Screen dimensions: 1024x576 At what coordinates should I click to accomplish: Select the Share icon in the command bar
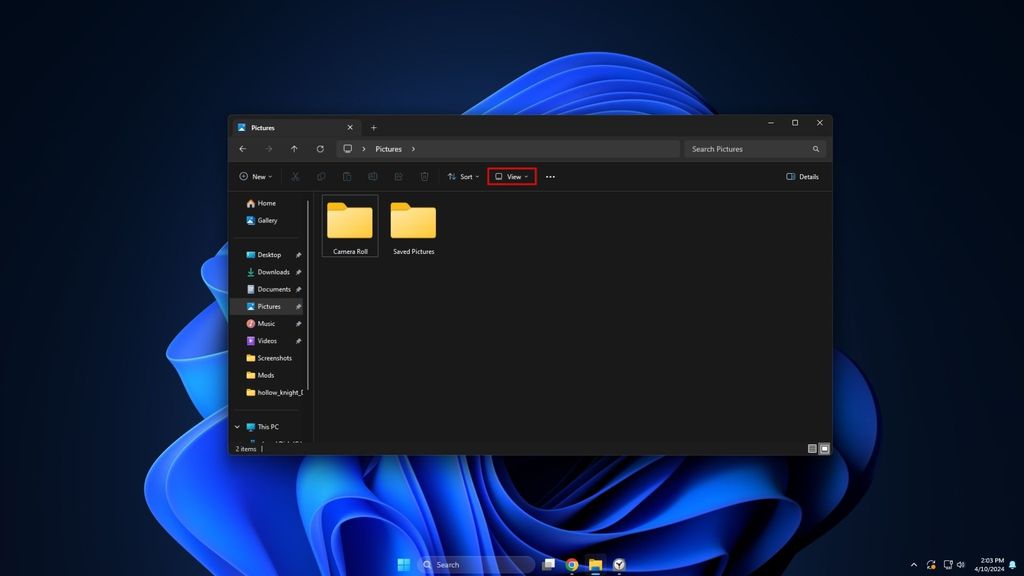(x=399, y=177)
